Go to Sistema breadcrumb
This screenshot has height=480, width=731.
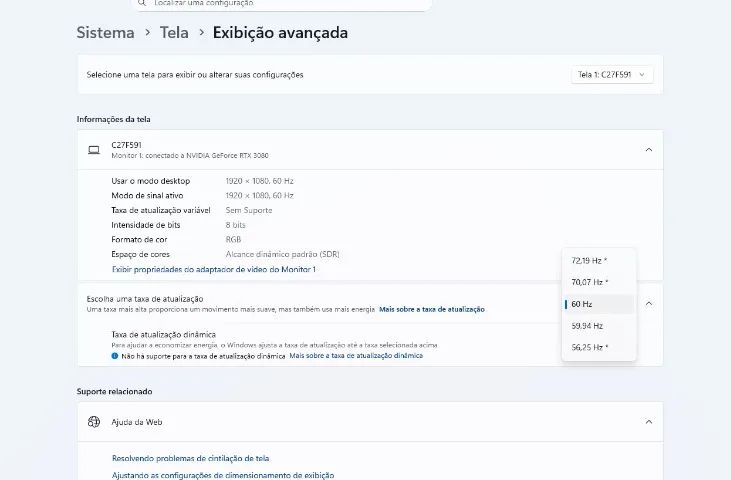click(x=105, y=33)
